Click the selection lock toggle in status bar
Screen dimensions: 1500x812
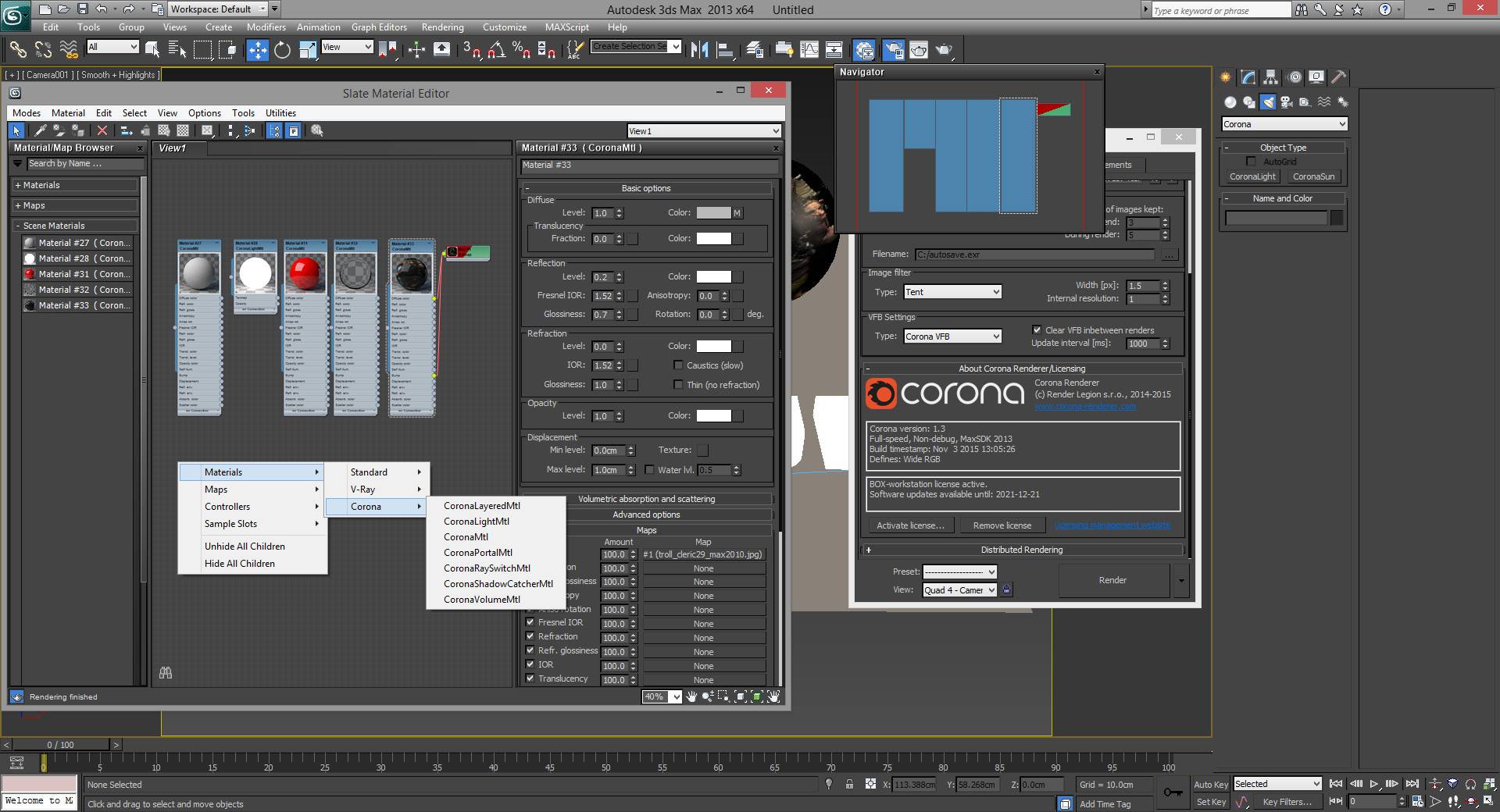pyautogui.click(x=849, y=784)
